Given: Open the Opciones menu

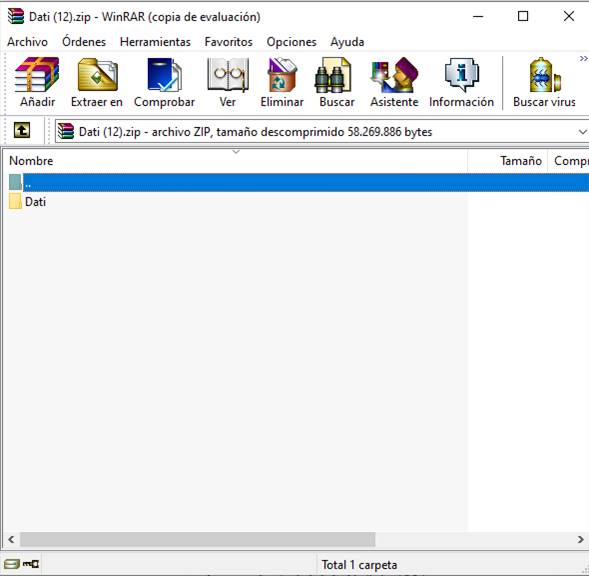Looking at the screenshot, I should pos(291,42).
